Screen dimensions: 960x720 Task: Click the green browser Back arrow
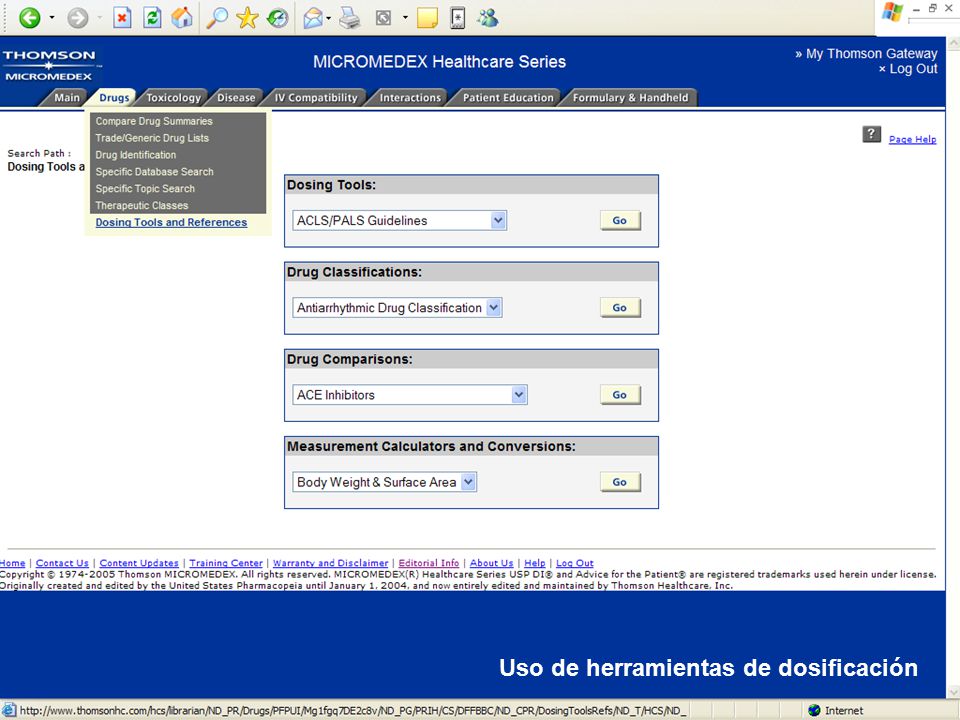click(x=29, y=18)
